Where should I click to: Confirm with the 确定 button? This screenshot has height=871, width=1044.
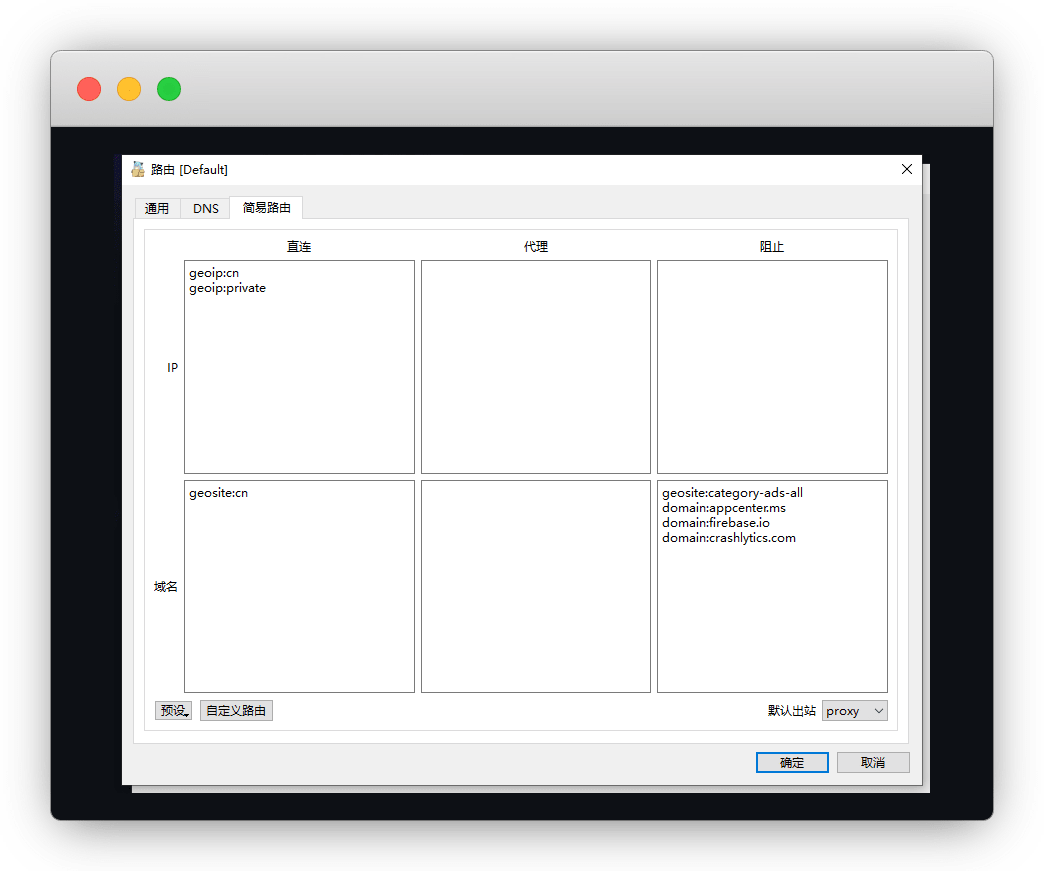point(792,763)
